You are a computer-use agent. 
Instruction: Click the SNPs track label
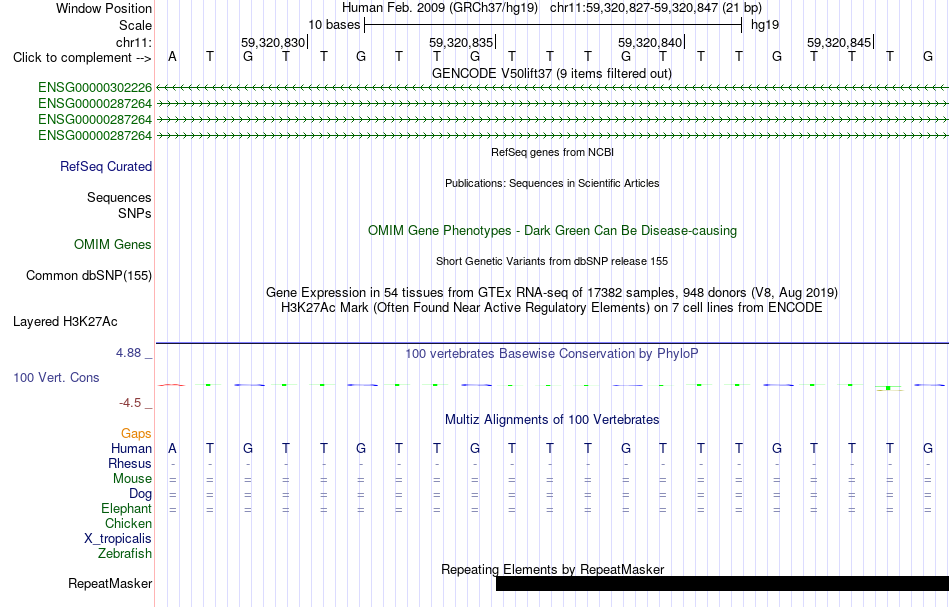[135, 213]
